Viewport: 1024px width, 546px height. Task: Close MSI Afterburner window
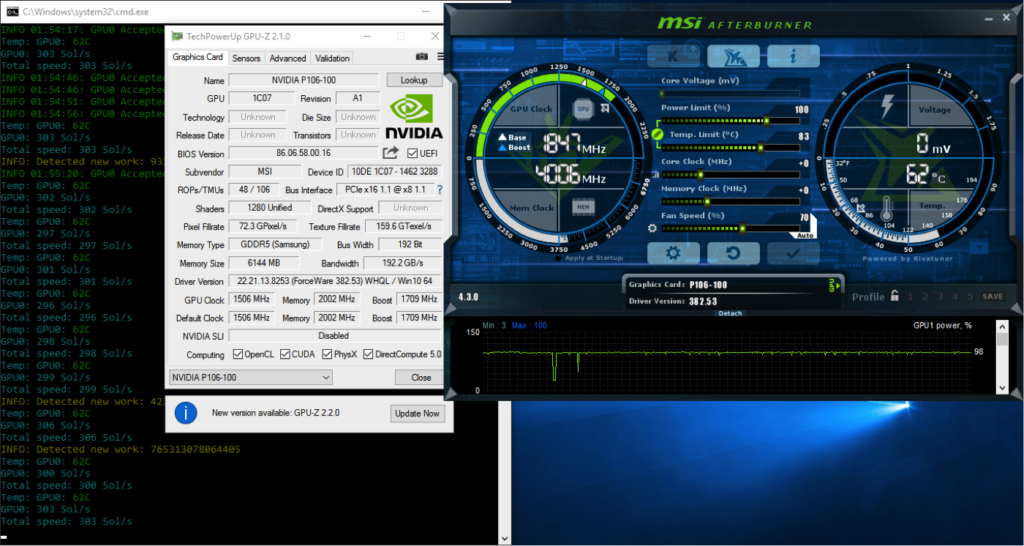(x=1006, y=18)
